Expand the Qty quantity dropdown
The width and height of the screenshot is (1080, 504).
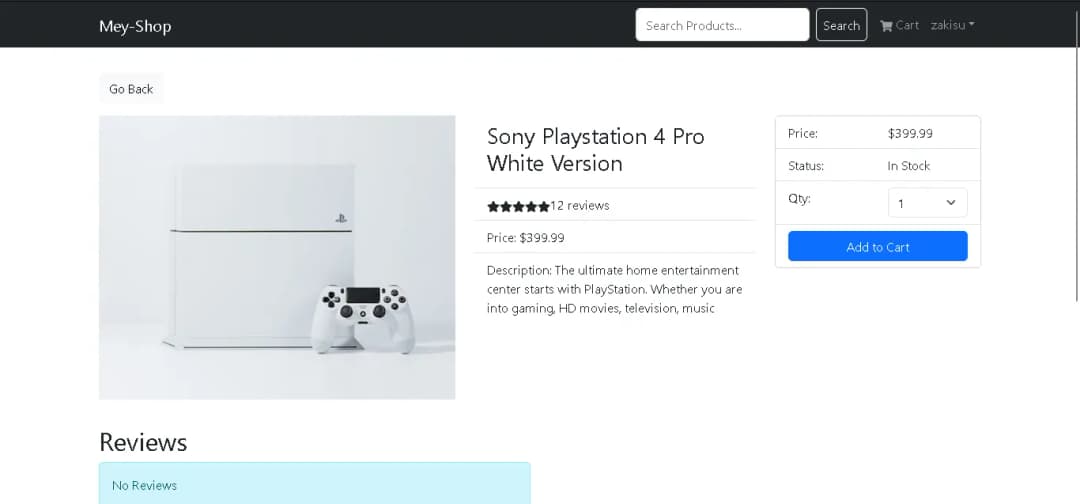pyautogui.click(x=927, y=203)
